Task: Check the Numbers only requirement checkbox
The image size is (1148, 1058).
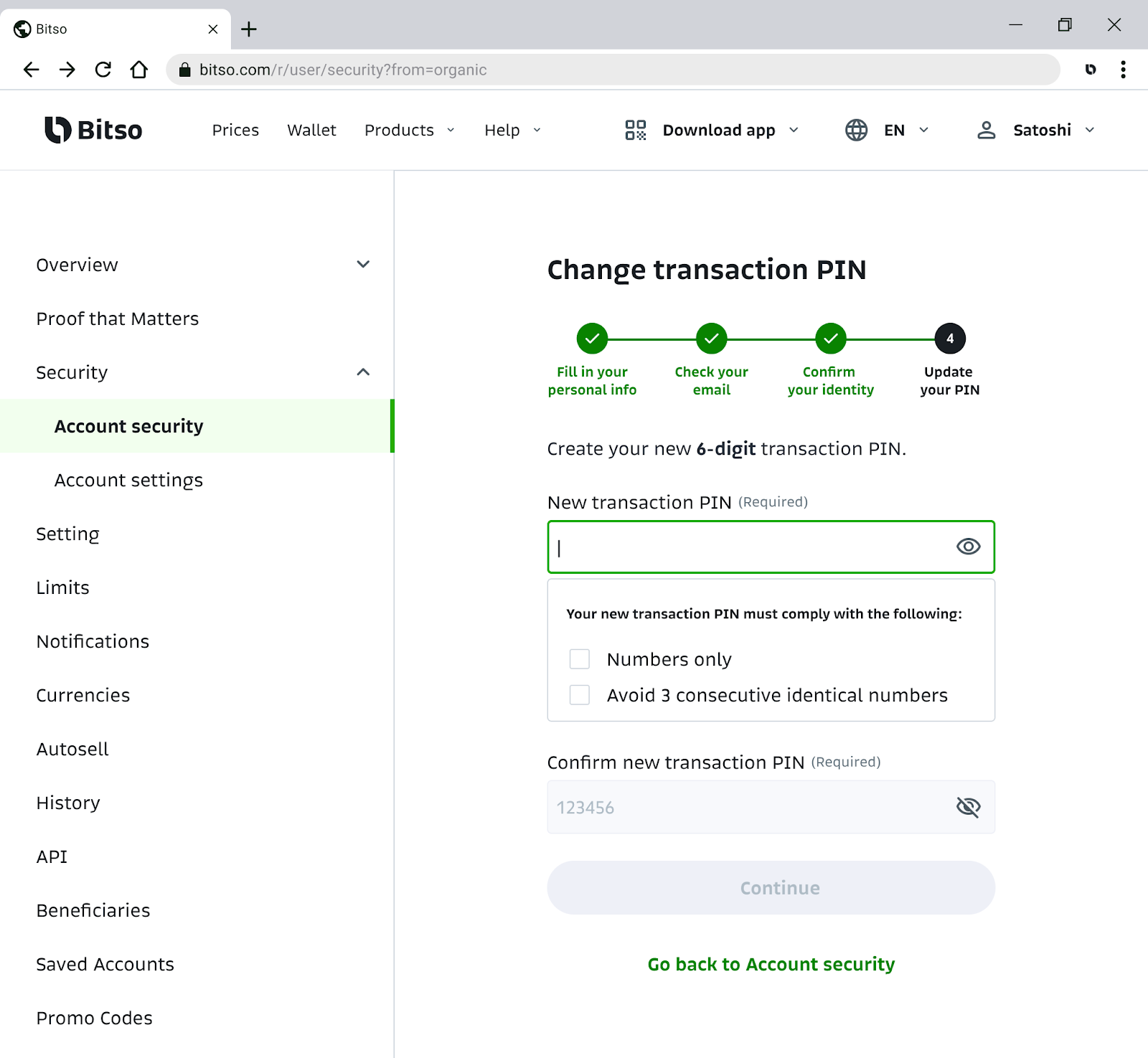Action: pos(579,658)
